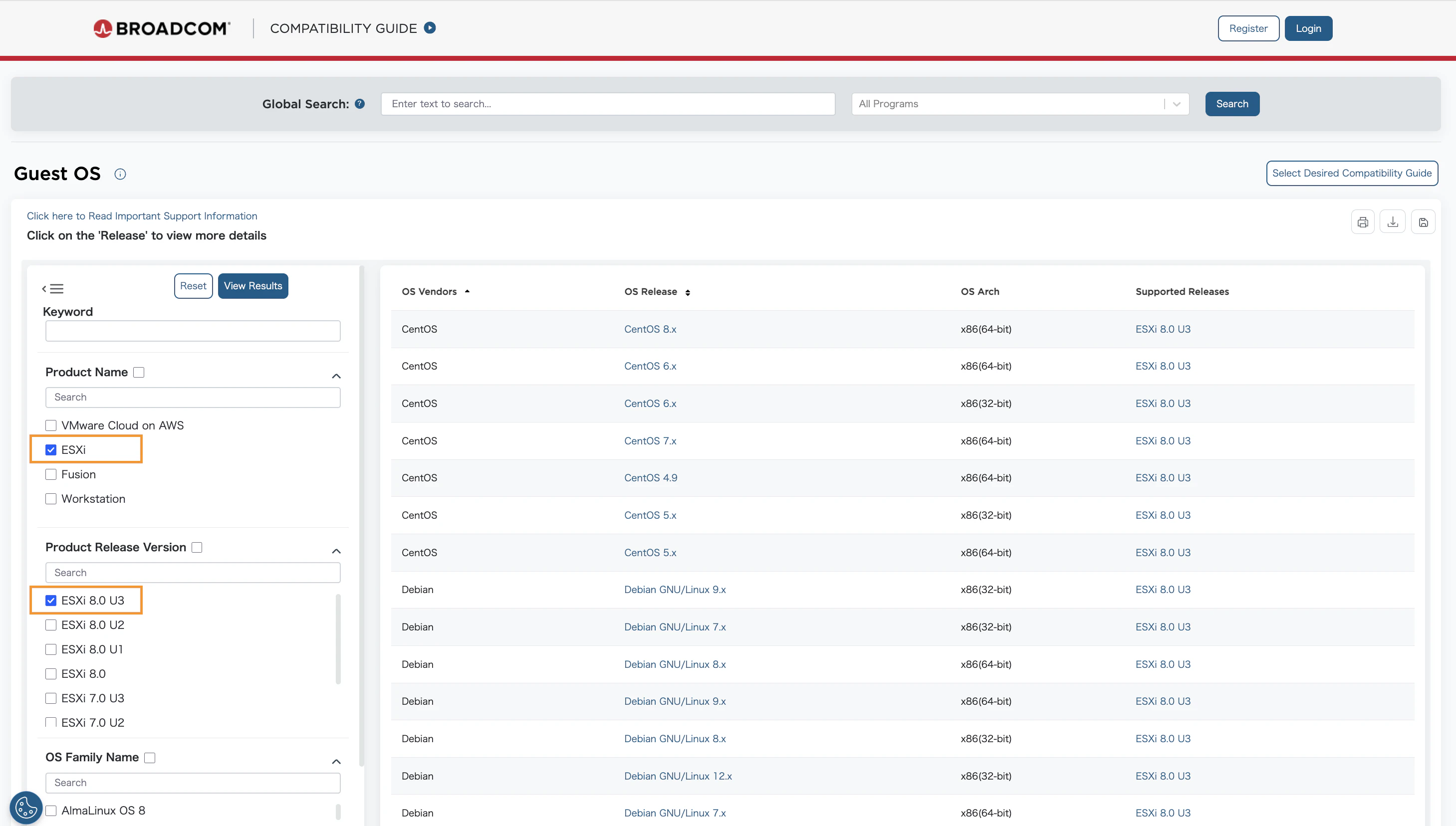Click the release version list scrollbar
The height and width of the screenshot is (826, 1456).
pyautogui.click(x=338, y=639)
